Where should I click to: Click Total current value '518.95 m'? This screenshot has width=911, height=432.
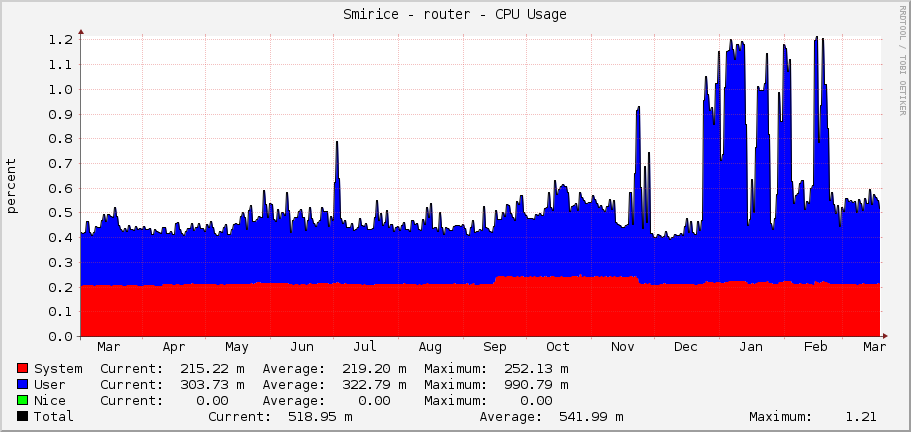320,416
